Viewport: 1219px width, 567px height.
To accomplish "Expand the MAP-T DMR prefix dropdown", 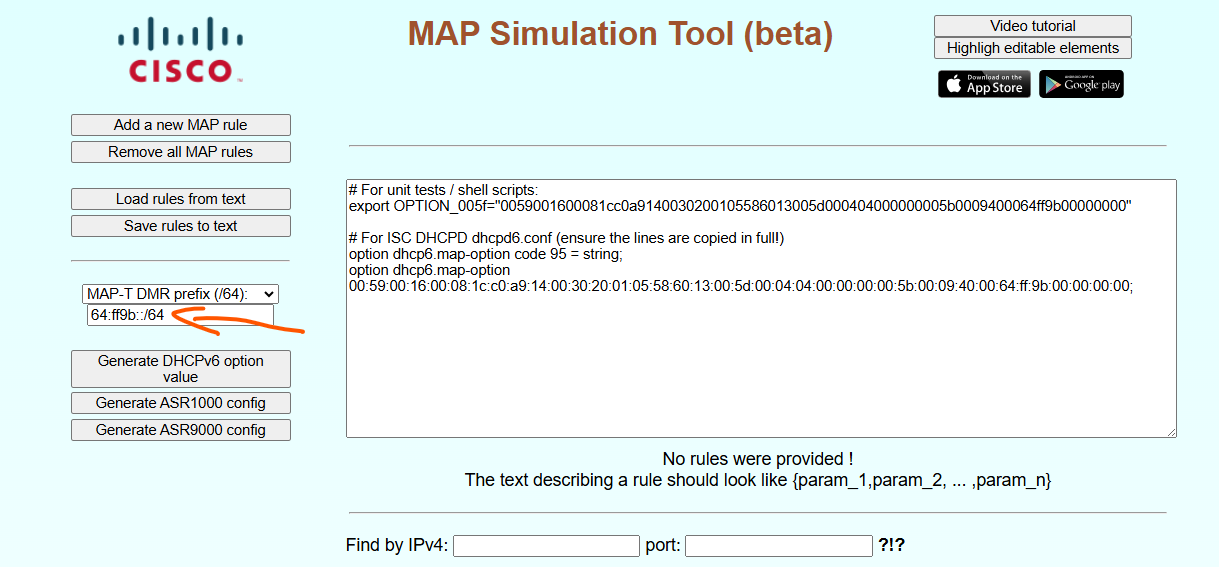I will [x=180, y=294].
